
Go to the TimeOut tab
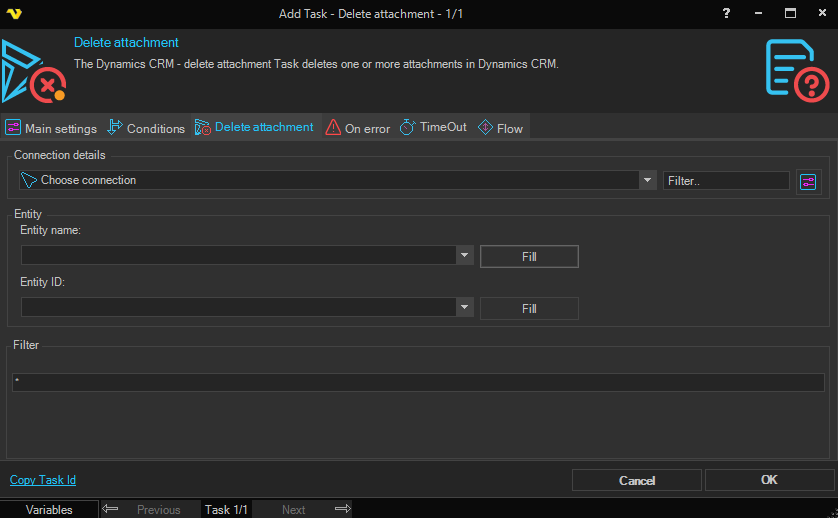(433, 128)
